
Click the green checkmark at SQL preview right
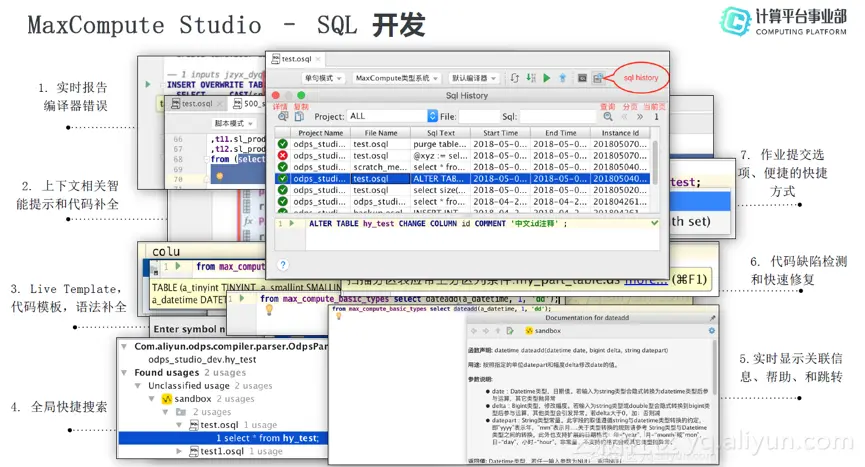[x=654, y=223]
